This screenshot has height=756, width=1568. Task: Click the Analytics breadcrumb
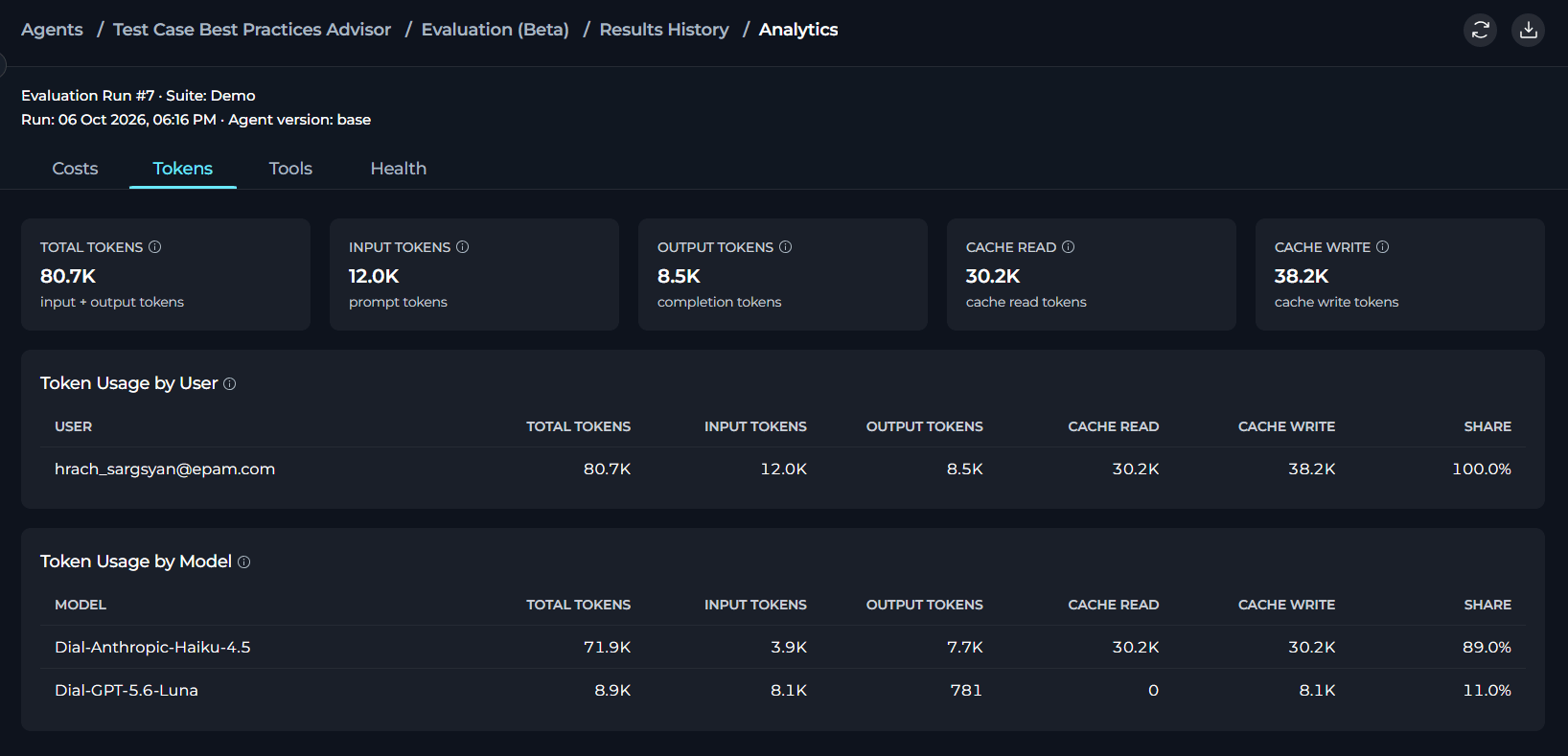coord(798,30)
